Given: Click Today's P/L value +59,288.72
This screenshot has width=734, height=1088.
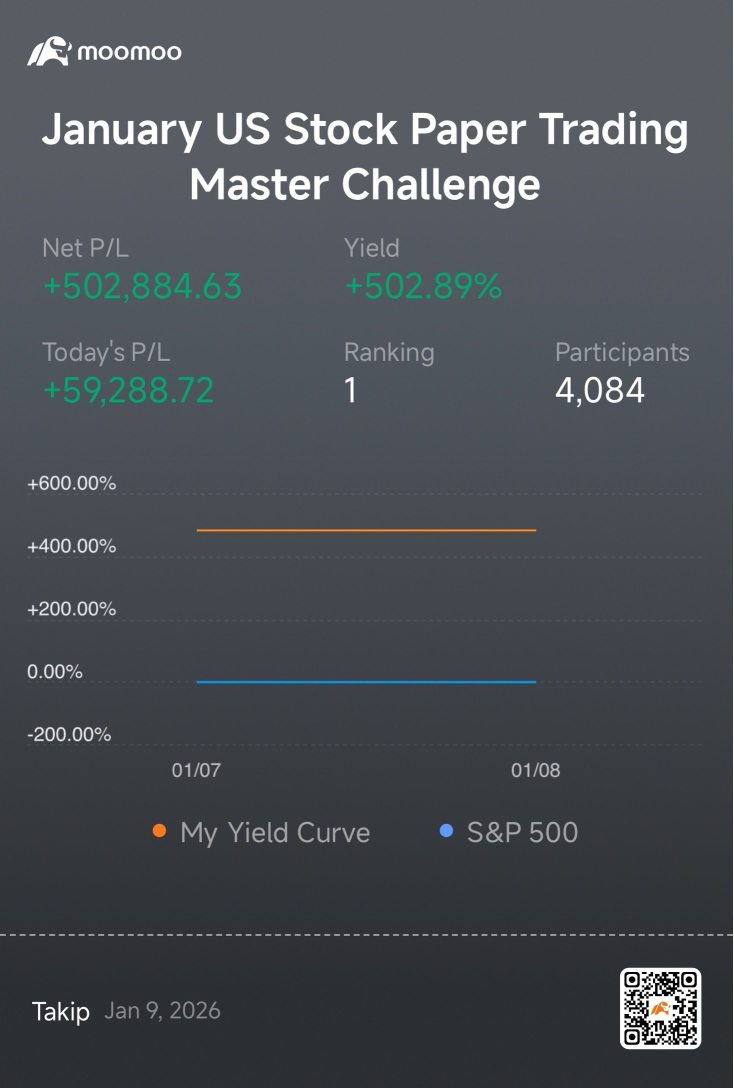Looking at the screenshot, I should (128, 390).
